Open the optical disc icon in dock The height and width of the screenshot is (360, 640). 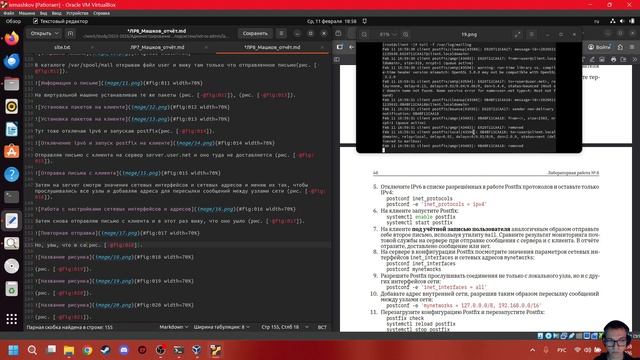click(11, 266)
